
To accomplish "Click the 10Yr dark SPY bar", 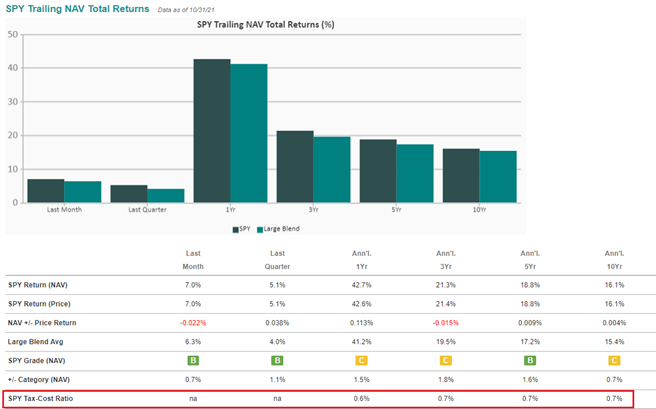I will (x=461, y=176).
